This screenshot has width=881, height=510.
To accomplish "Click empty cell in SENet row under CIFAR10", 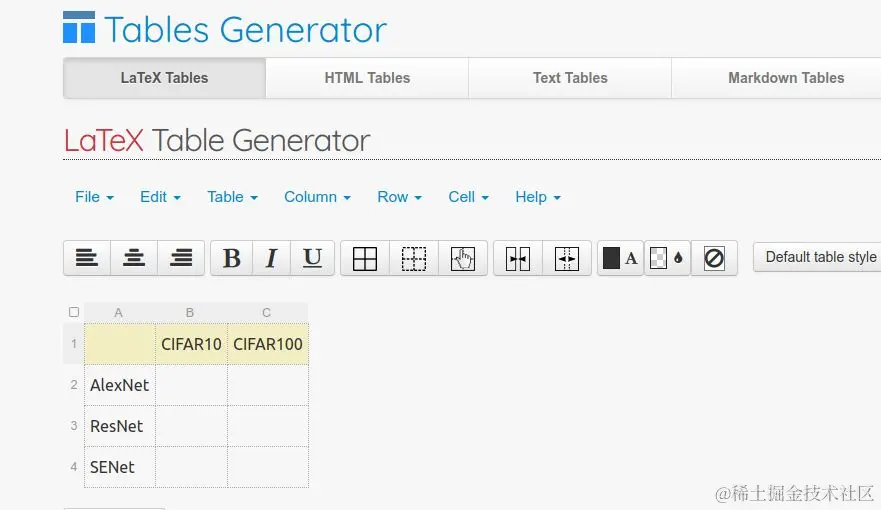I will pos(191,467).
